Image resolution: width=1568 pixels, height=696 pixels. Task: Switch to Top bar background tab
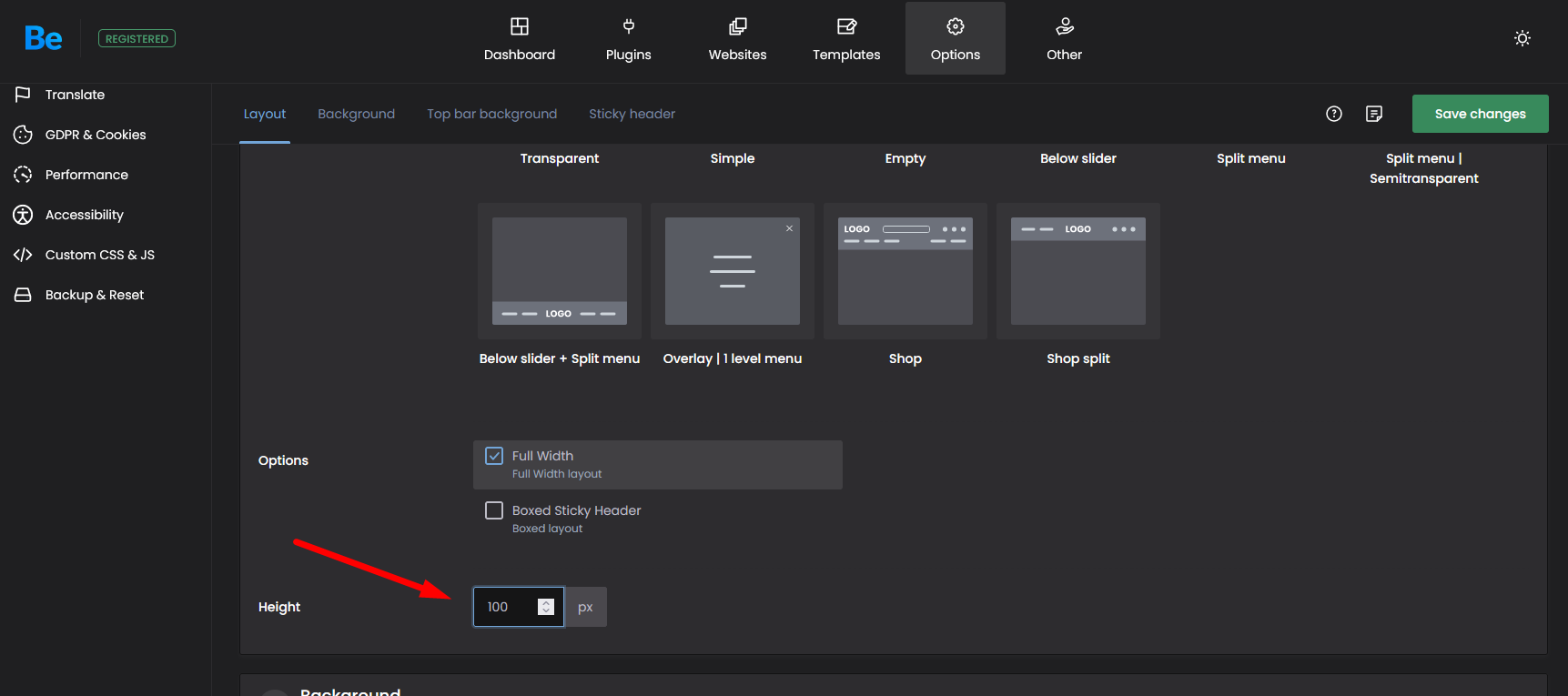(x=491, y=114)
